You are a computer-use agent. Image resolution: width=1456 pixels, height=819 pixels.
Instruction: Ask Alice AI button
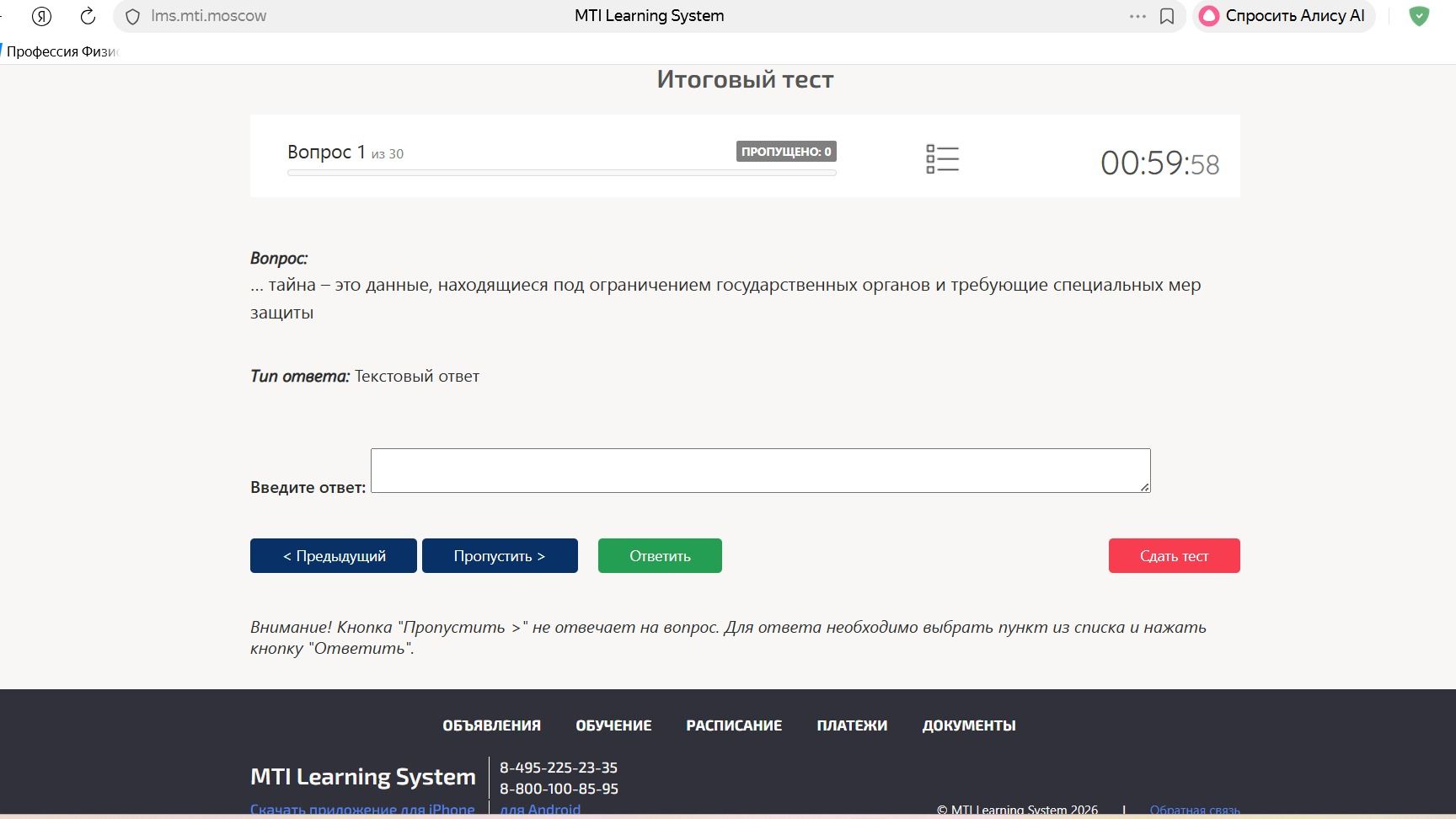tap(1282, 16)
